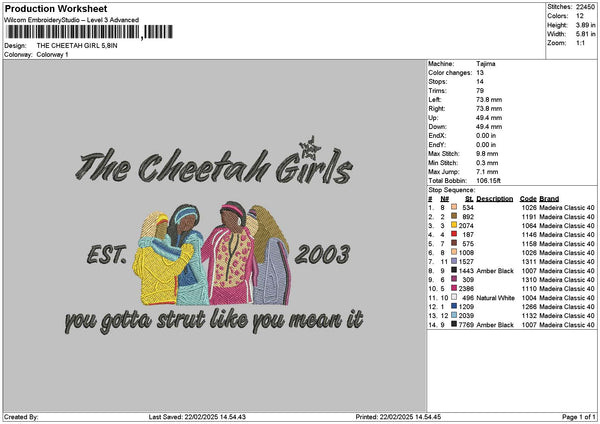Click the Printed timestamp in footer
The image size is (600, 424).
(x=398, y=417)
